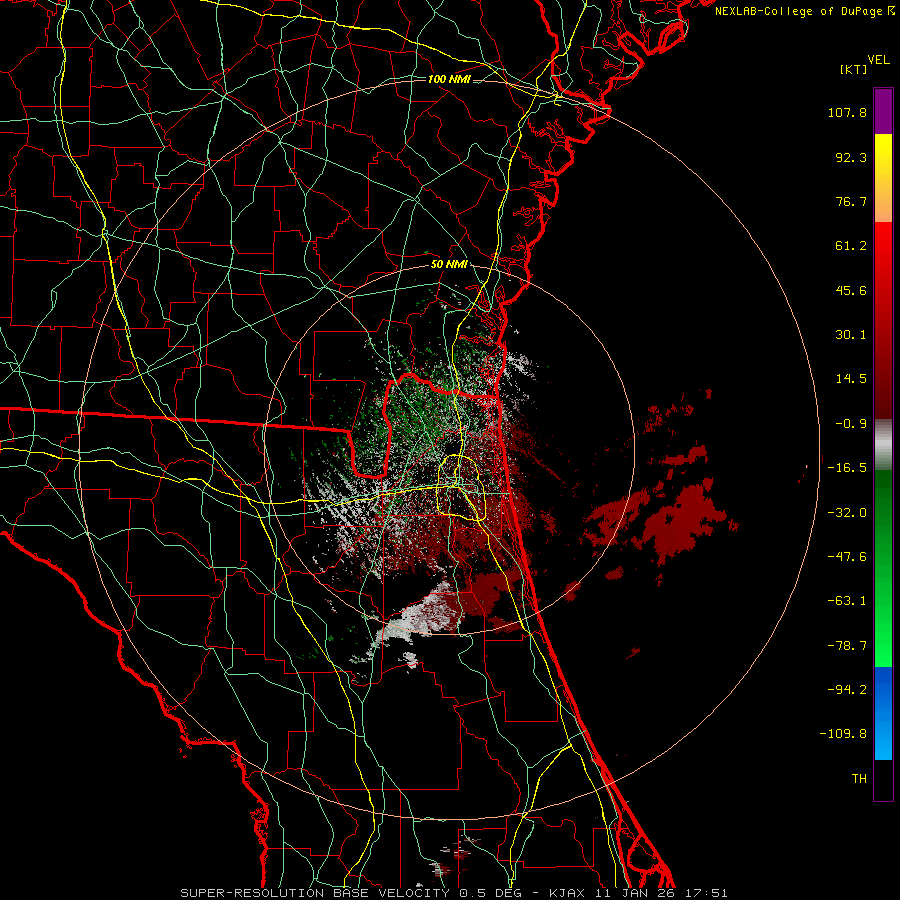Click the VEL legend heading

(878, 60)
